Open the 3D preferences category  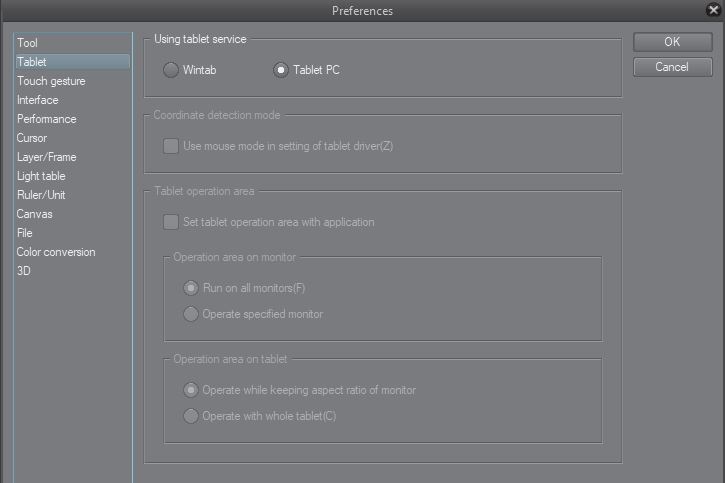[x=24, y=271]
